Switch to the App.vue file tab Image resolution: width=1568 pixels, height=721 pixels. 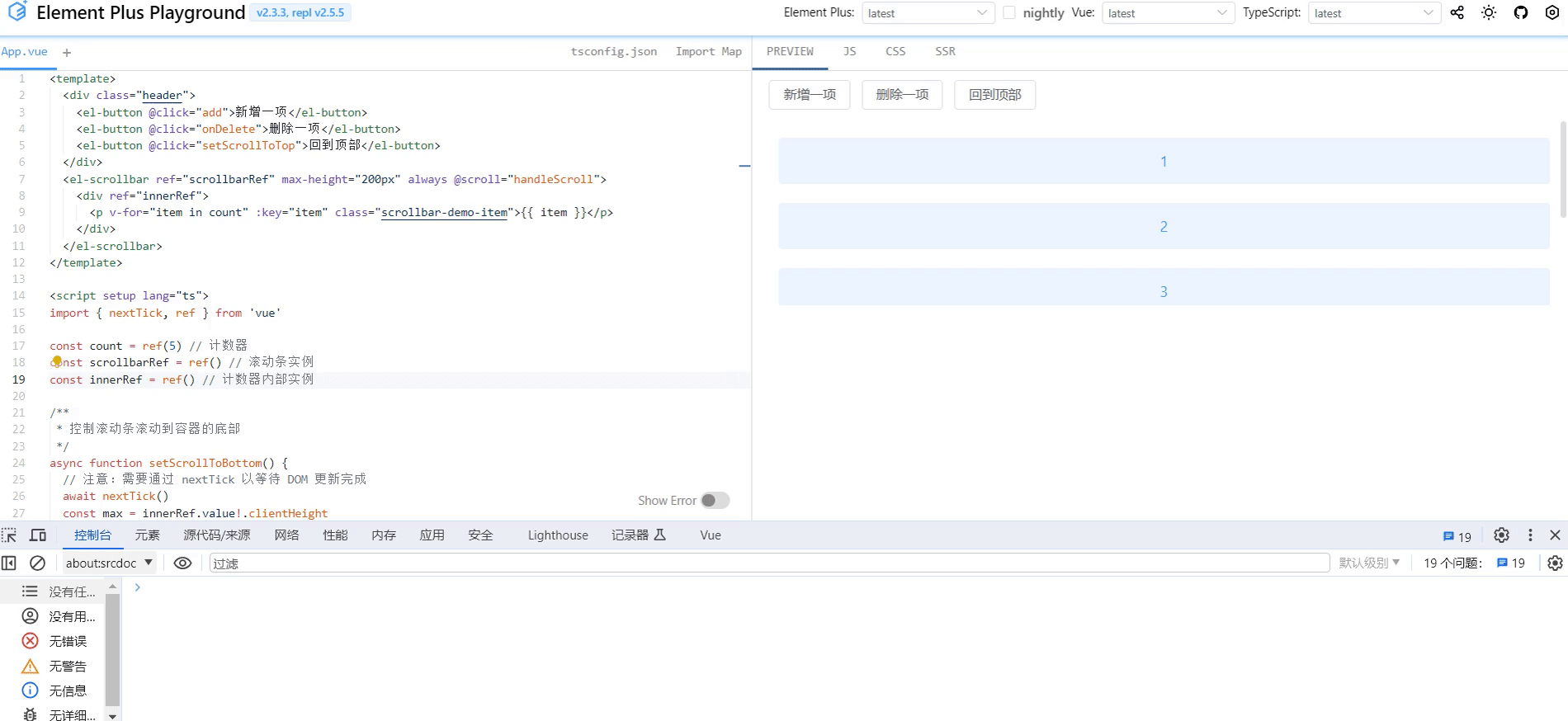click(x=25, y=51)
